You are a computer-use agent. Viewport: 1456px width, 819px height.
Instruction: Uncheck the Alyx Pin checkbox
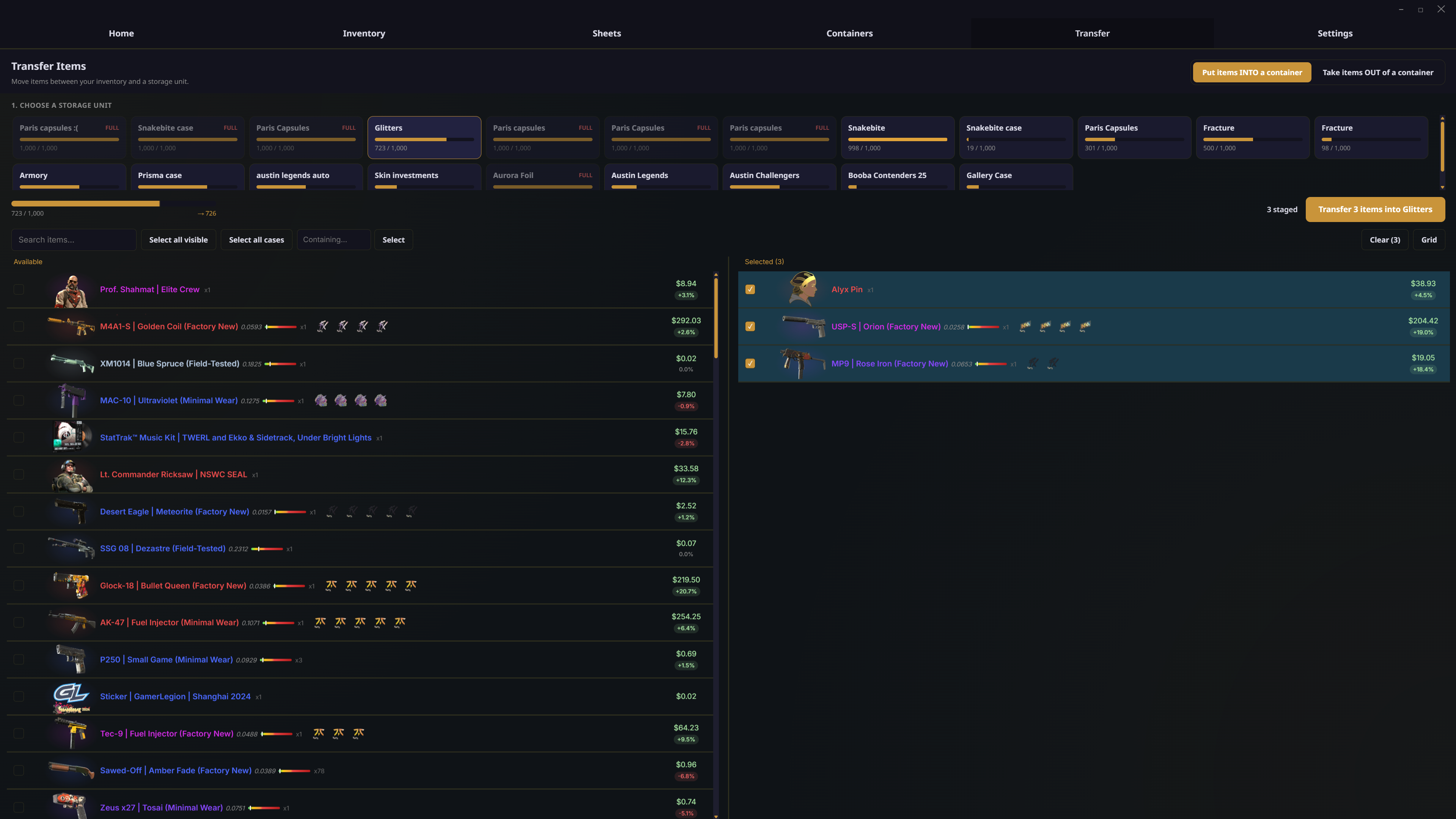pos(750,289)
